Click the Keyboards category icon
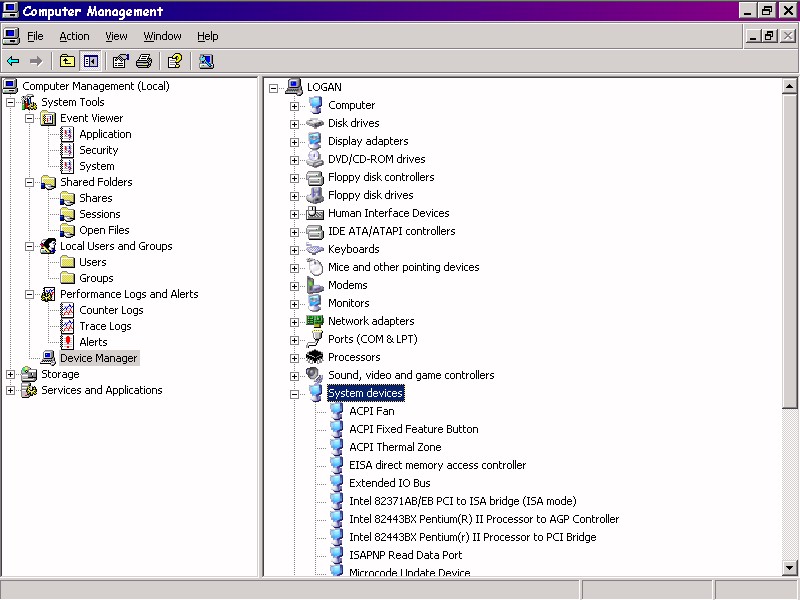The height and width of the screenshot is (600, 800). pos(315,249)
